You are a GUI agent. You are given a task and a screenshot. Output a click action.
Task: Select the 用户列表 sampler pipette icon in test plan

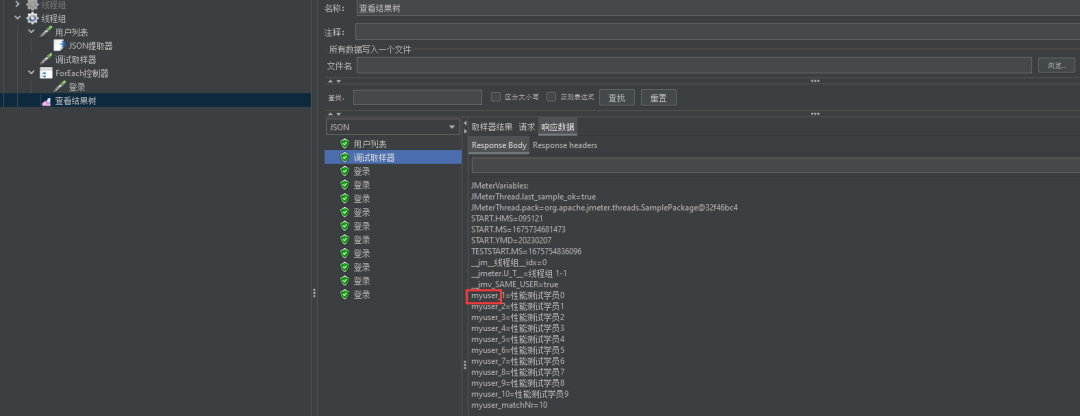tap(45, 32)
